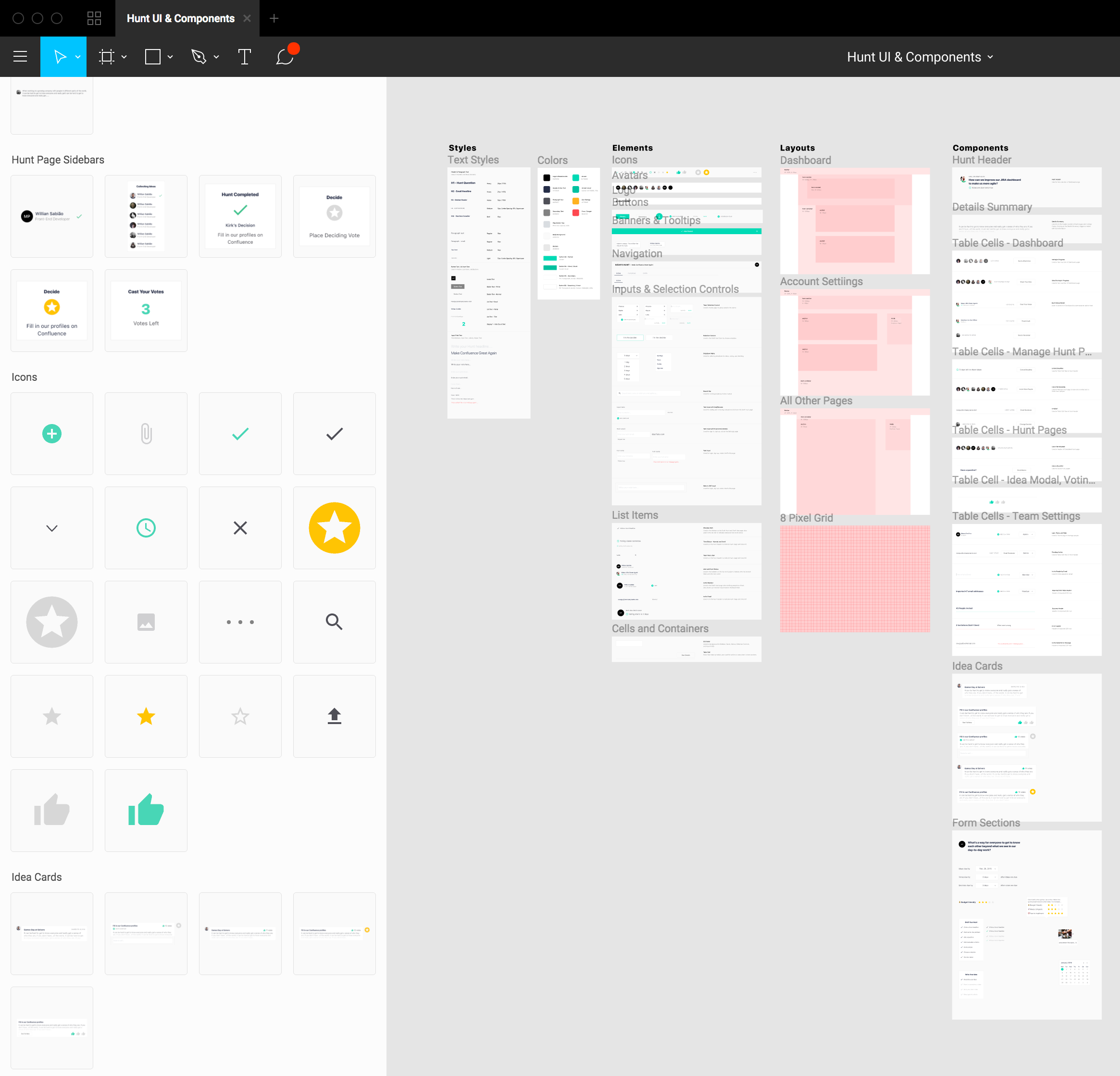Select the green thumbs-up icon component
1120x1076 pixels.
coord(146,810)
